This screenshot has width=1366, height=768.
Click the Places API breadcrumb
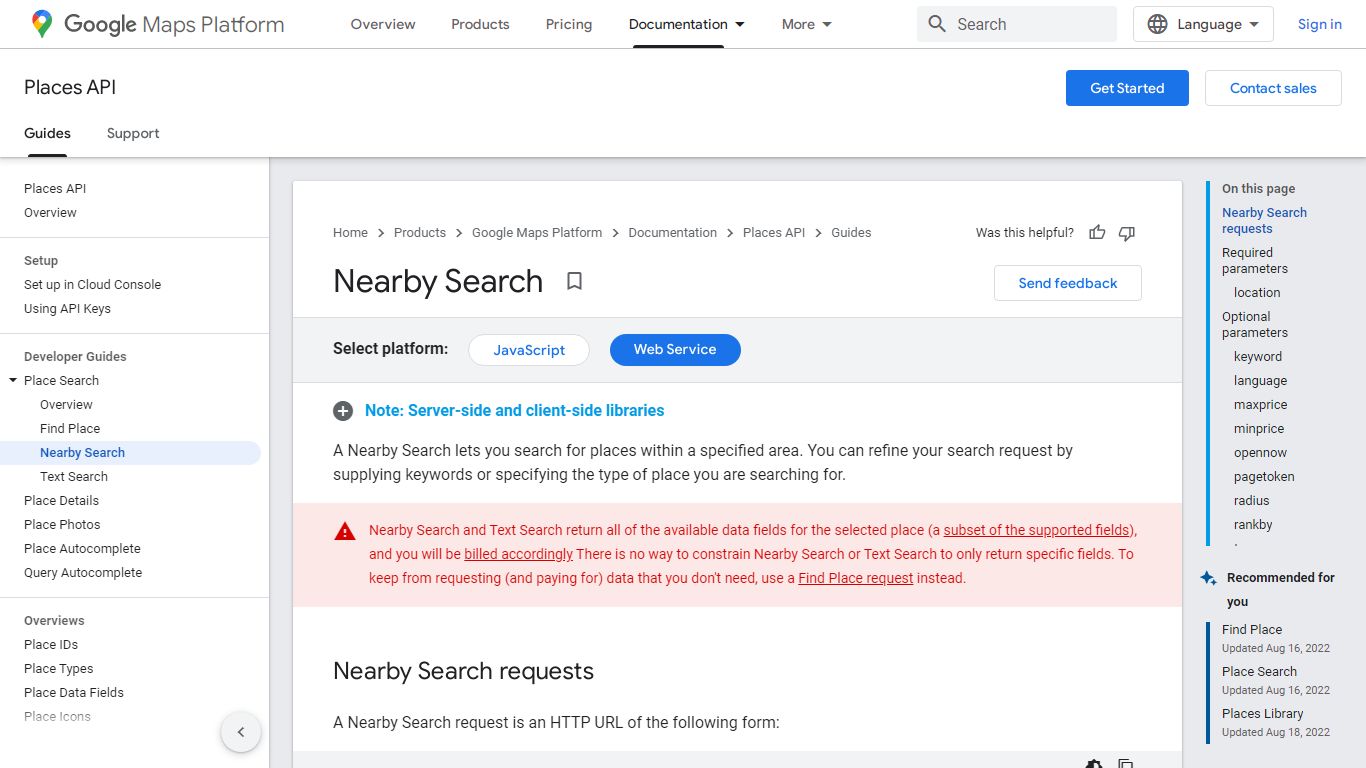point(774,233)
